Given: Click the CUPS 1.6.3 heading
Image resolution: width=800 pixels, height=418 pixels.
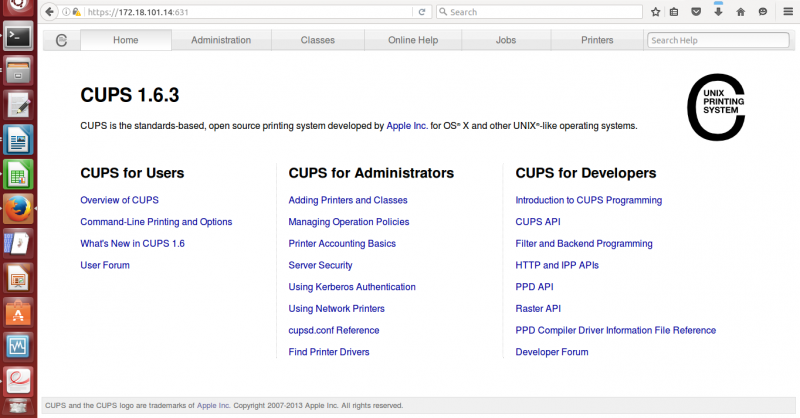Looking at the screenshot, I should pyautogui.click(x=130, y=95).
